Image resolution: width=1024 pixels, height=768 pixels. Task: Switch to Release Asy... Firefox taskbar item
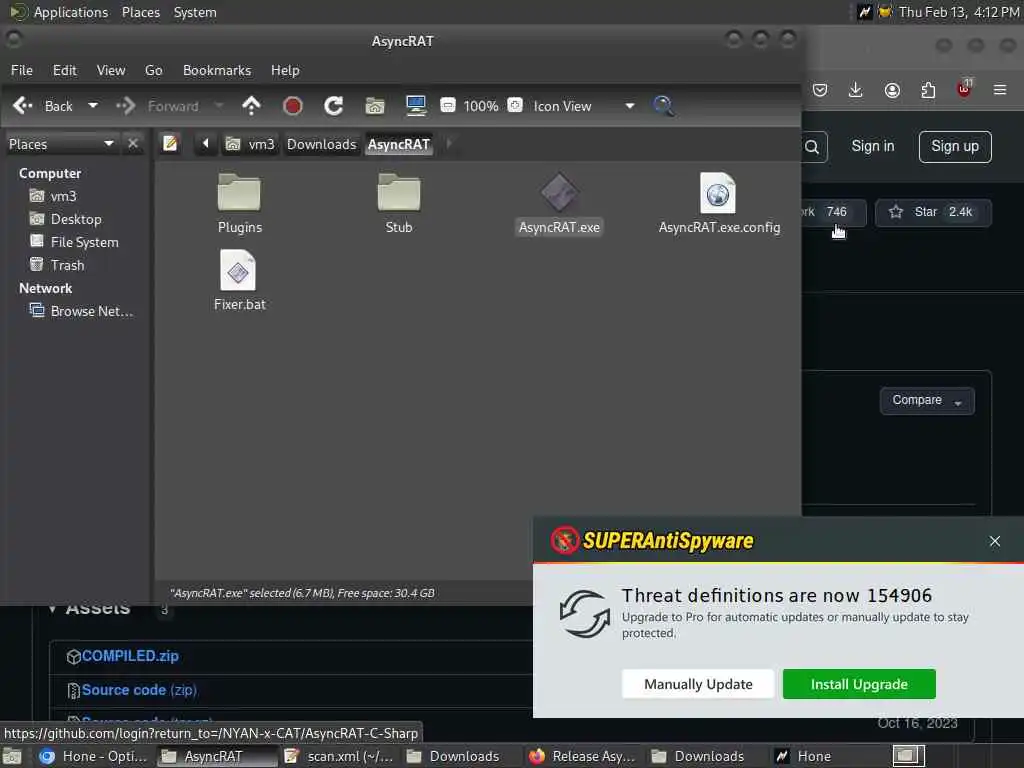pos(583,756)
